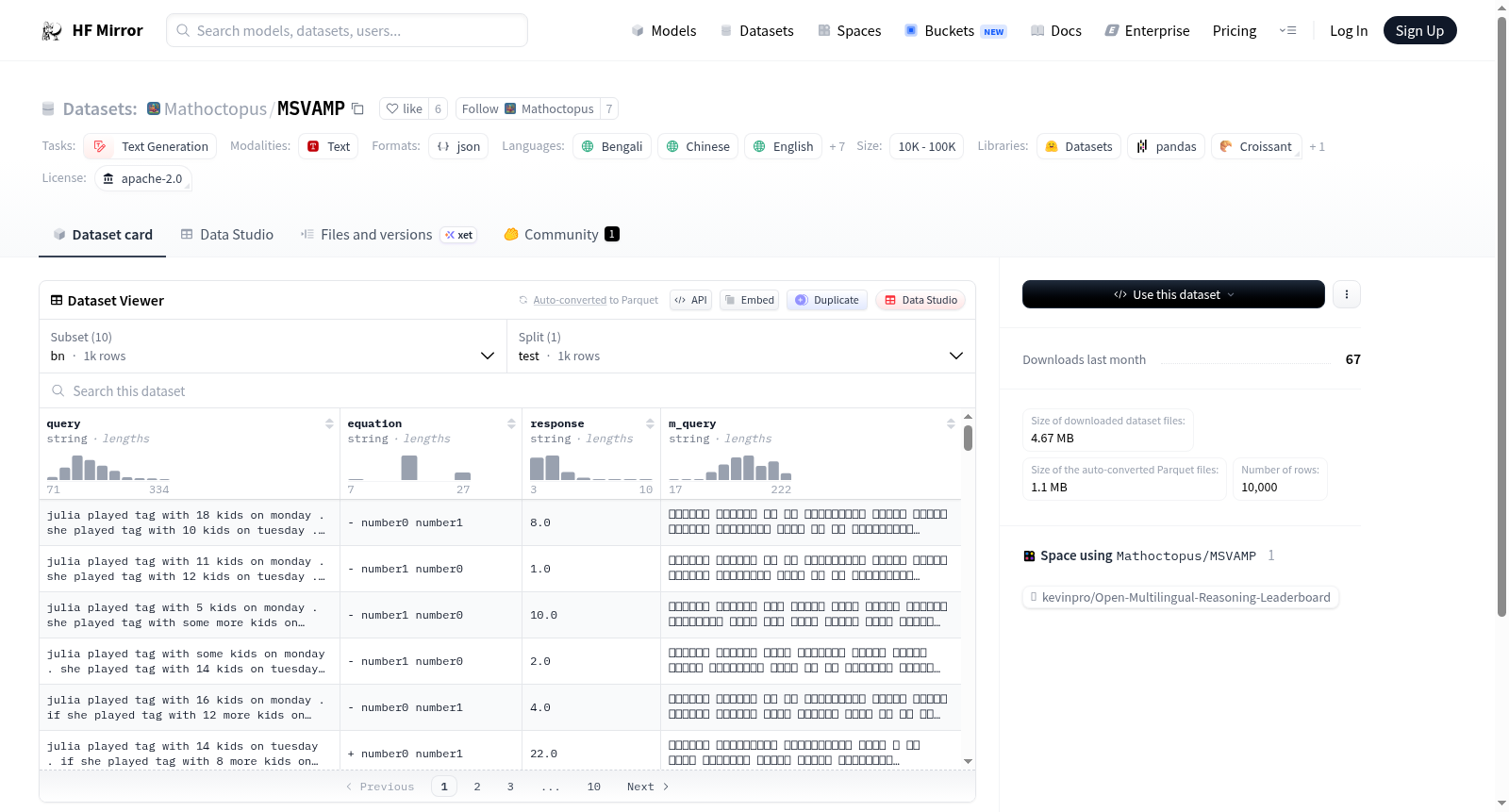This screenshot has height=812, width=1509.
Task: Go to Next page of rows
Action: [x=648, y=787]
